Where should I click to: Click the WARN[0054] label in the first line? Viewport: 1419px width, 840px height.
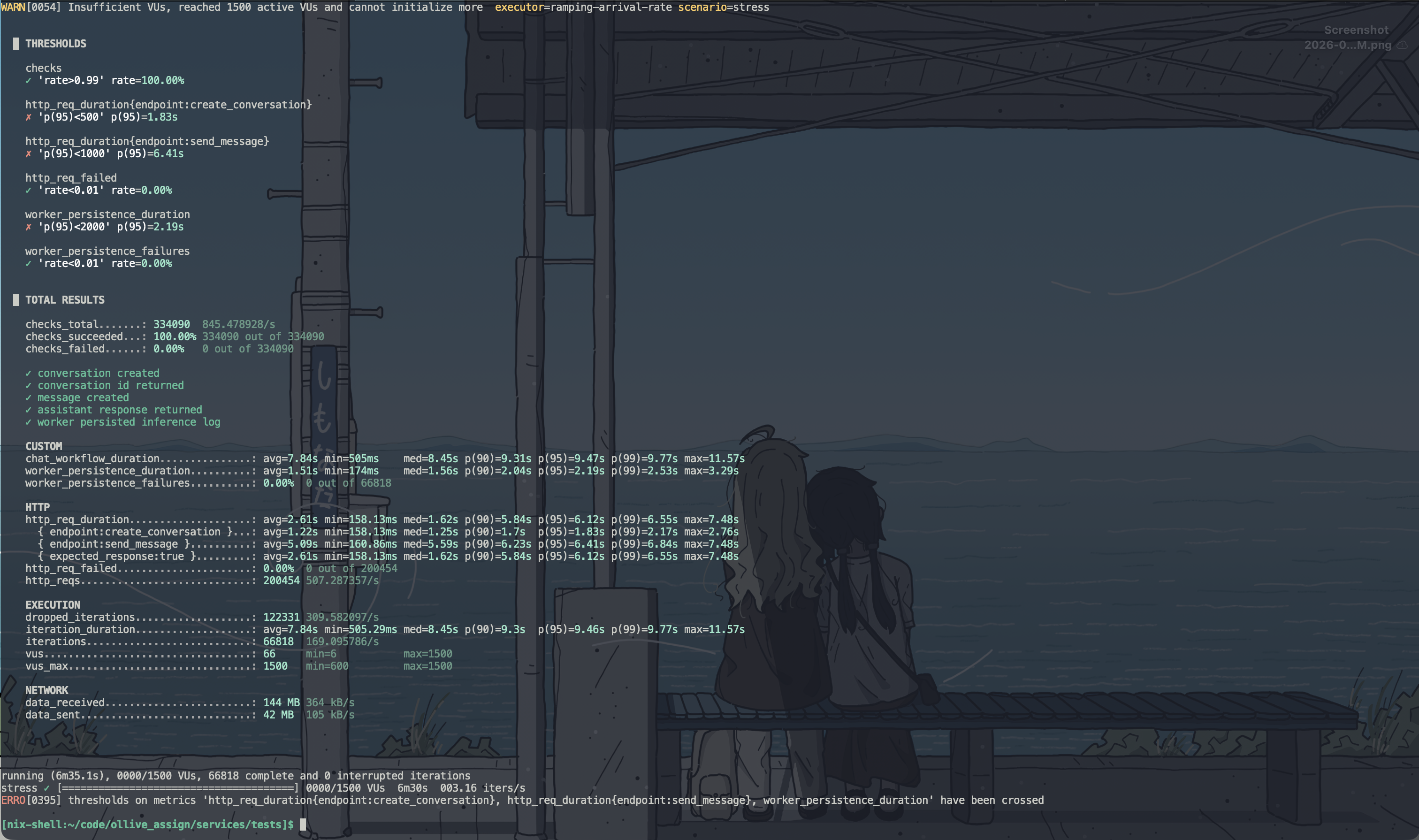(x=31, y=8)
